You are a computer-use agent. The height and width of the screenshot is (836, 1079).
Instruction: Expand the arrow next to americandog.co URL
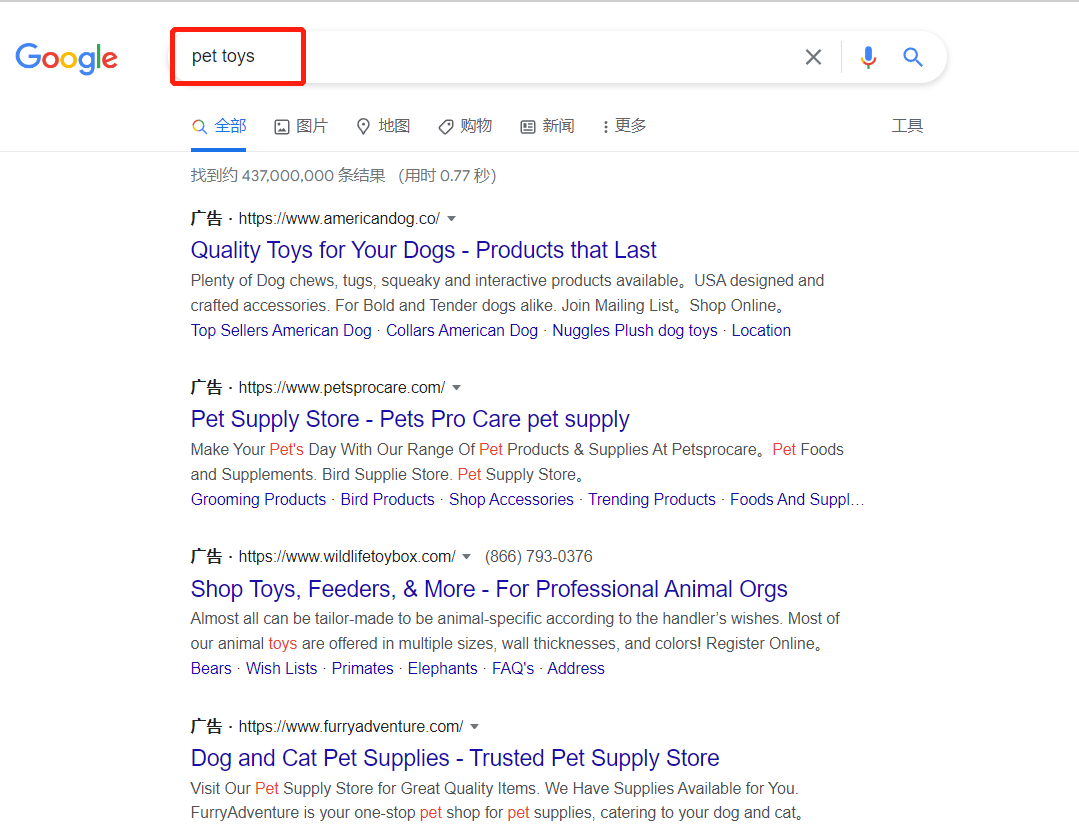451,218
